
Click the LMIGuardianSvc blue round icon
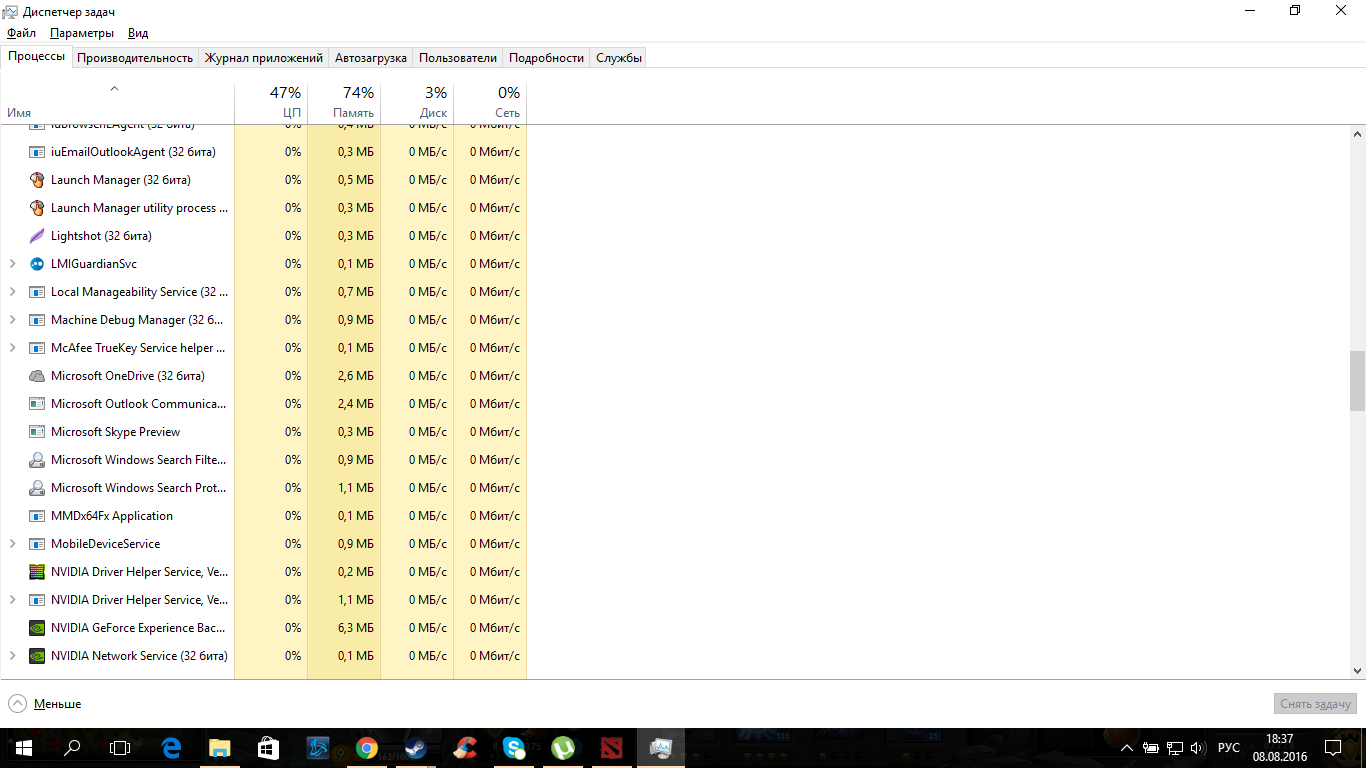coord(37,264)
